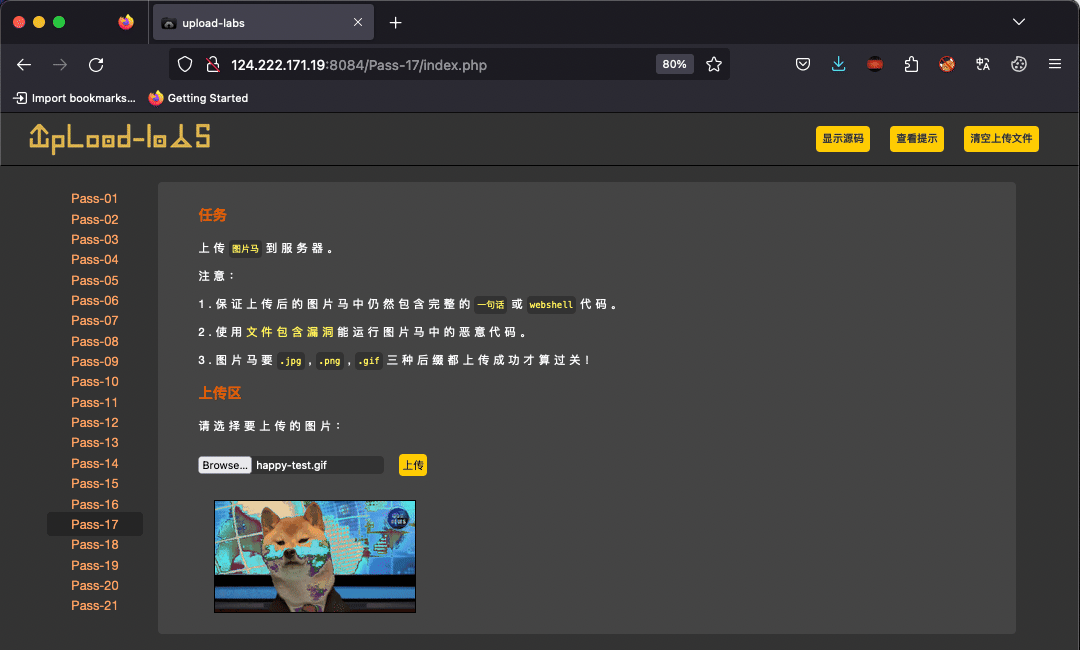Screen dimensions: 1080x650
Task: Click the uploaded Shiba dog image
Action: [x=315, y=556]
